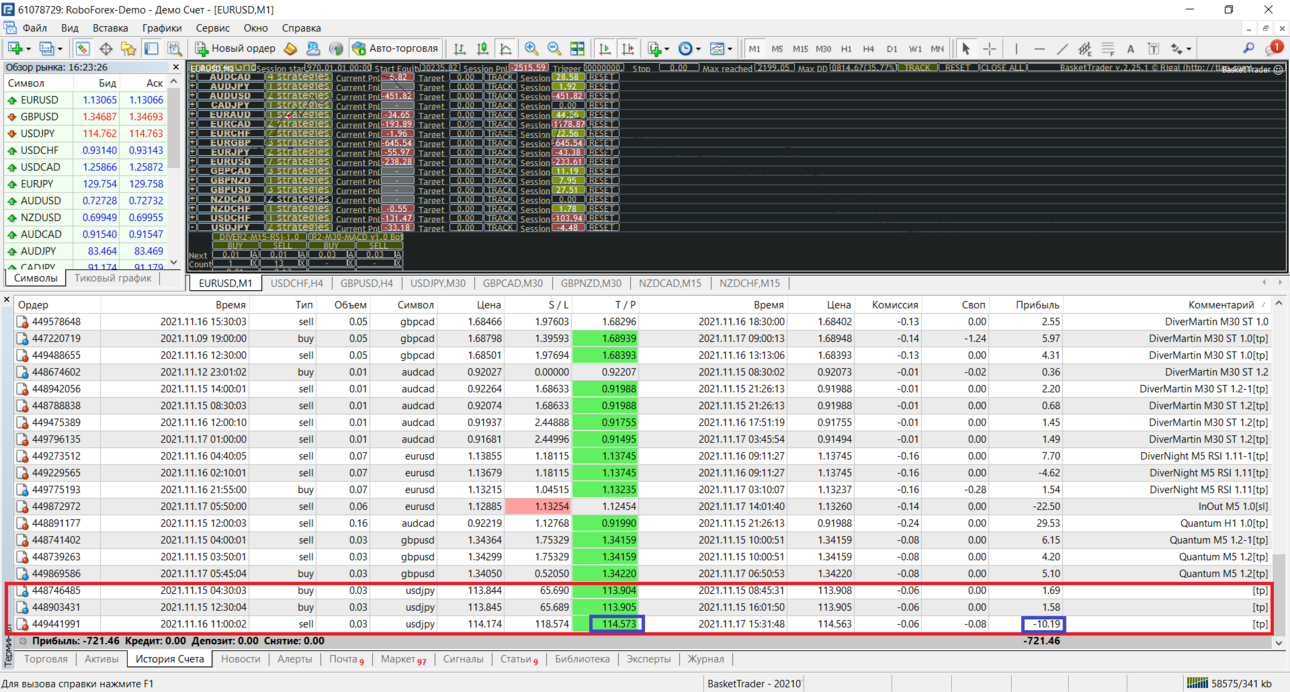Expand the AUDCAD row in the BasketTrader panel

click(x=193, y=77)
